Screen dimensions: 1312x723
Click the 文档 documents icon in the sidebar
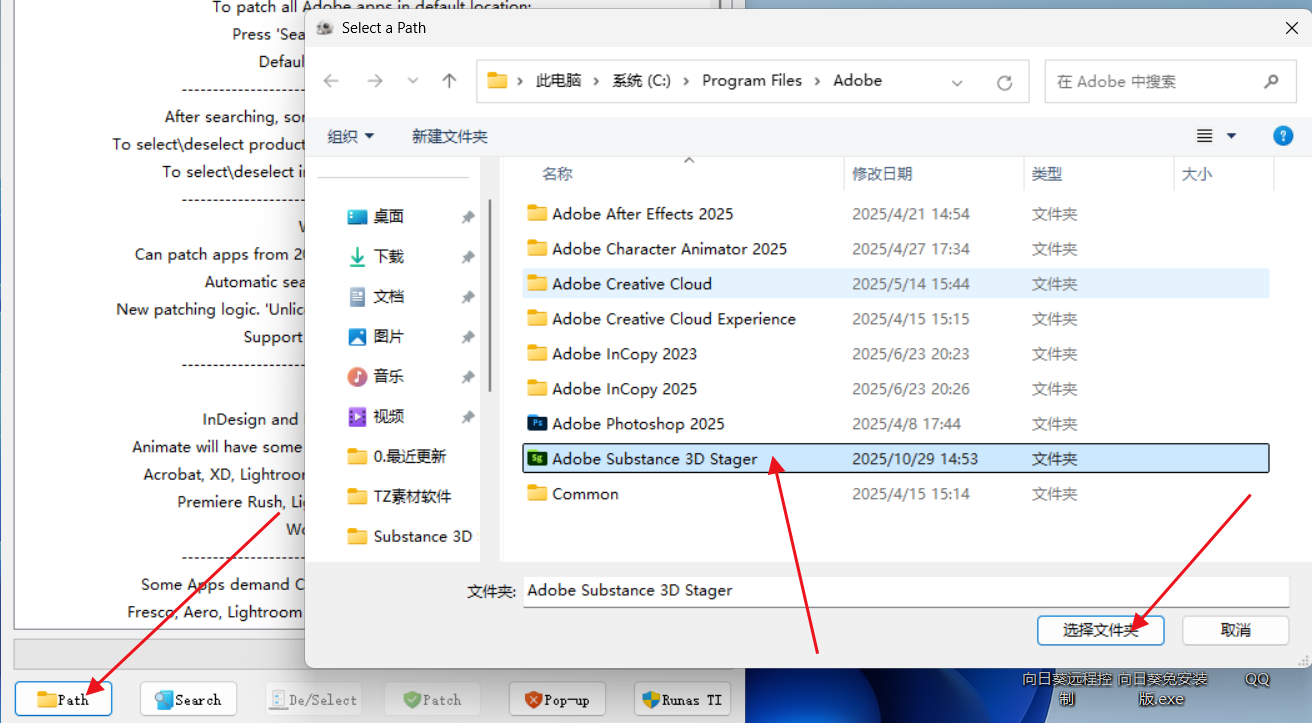[x=357, y=297]
